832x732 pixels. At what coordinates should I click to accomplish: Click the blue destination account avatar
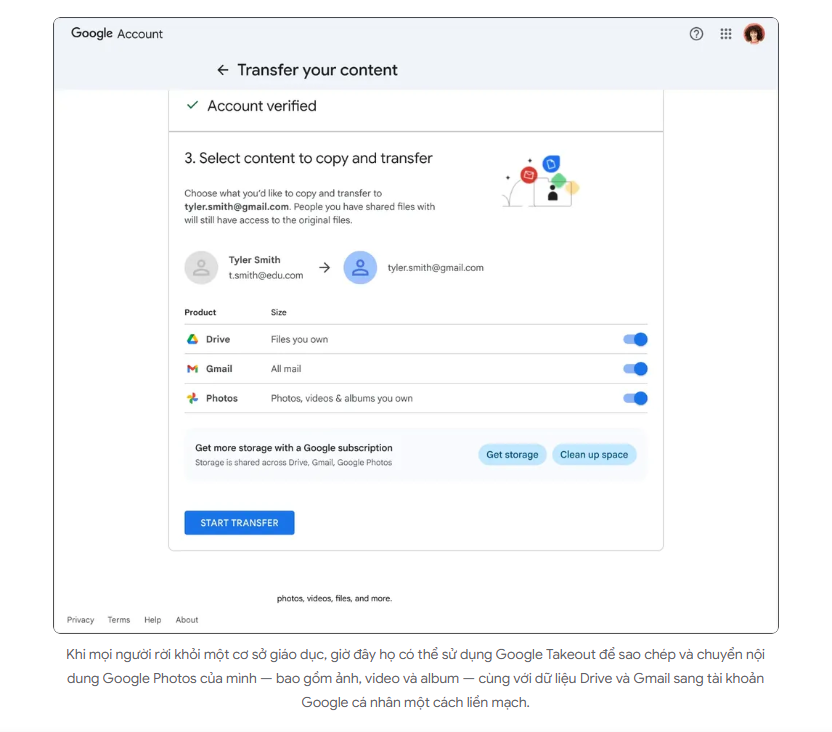pos(360,267)
